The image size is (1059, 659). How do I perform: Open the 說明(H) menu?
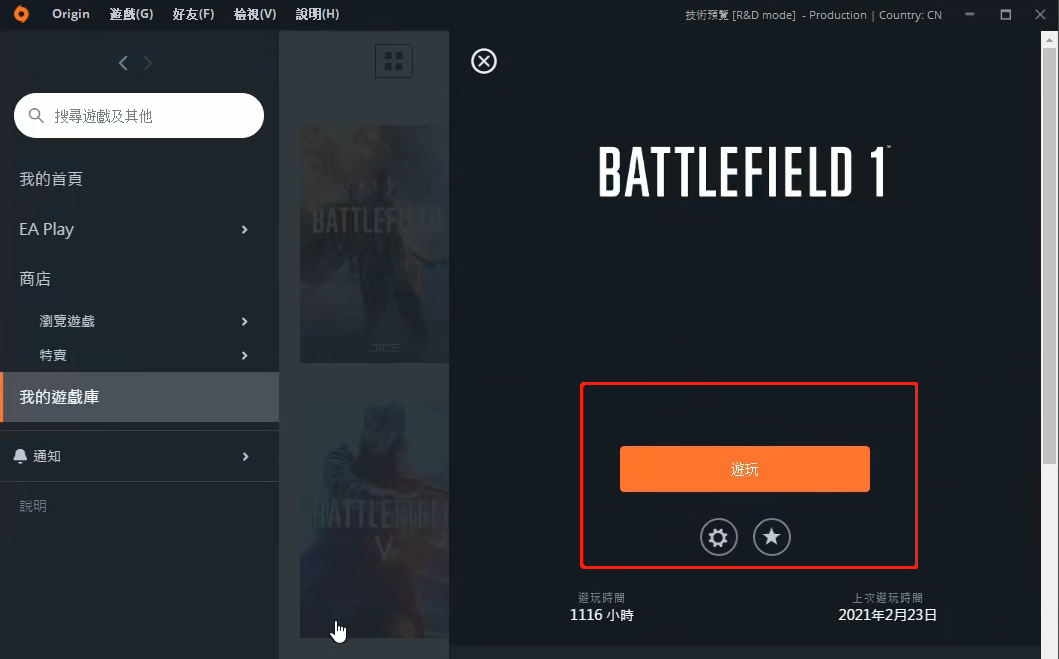point(317,14)
